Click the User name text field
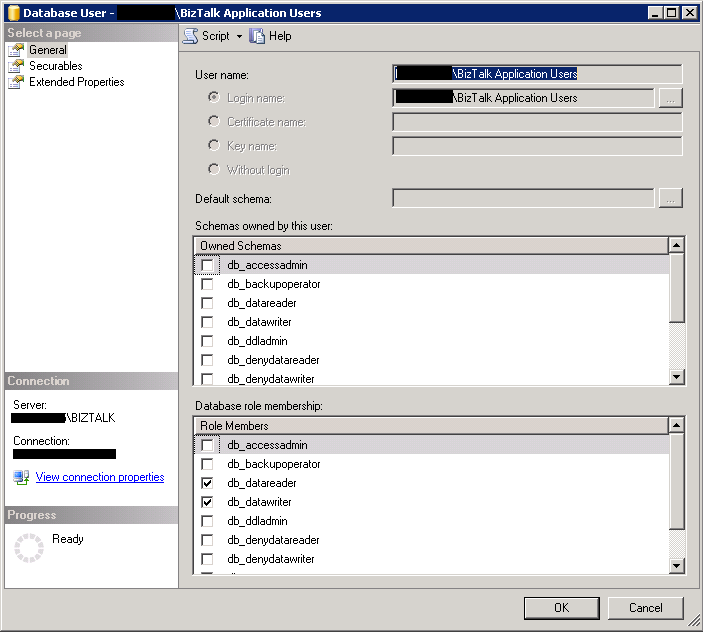This screenshot has width=703, height=632. (537, 74)
